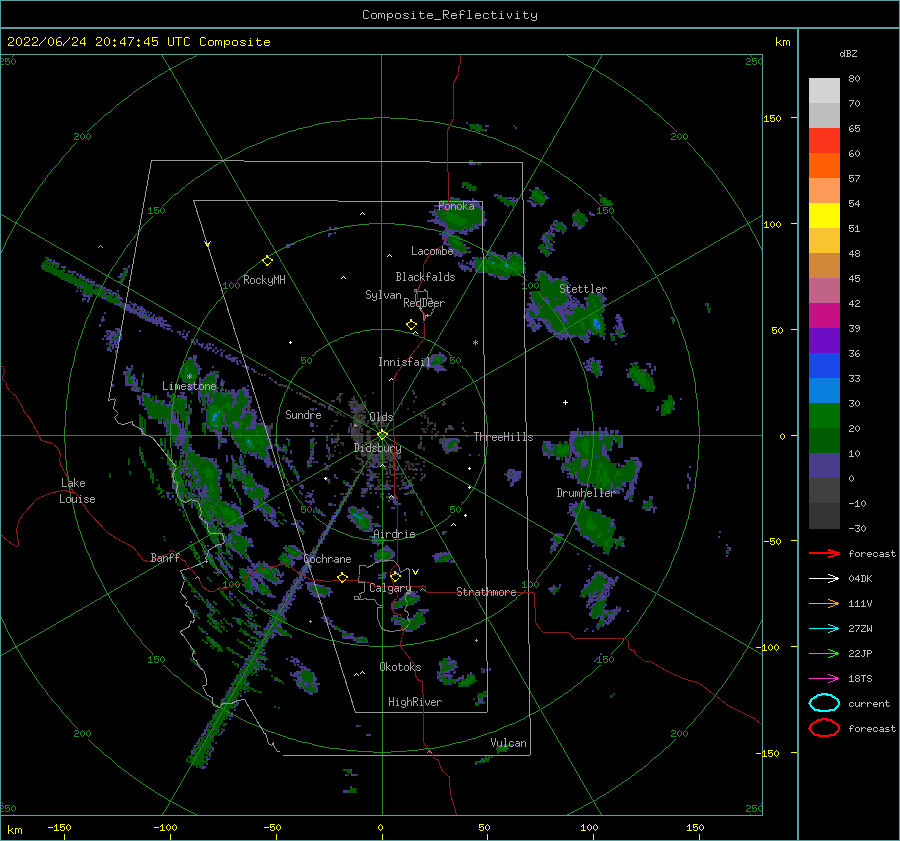Click the Didsbury label

click(378, 448)
